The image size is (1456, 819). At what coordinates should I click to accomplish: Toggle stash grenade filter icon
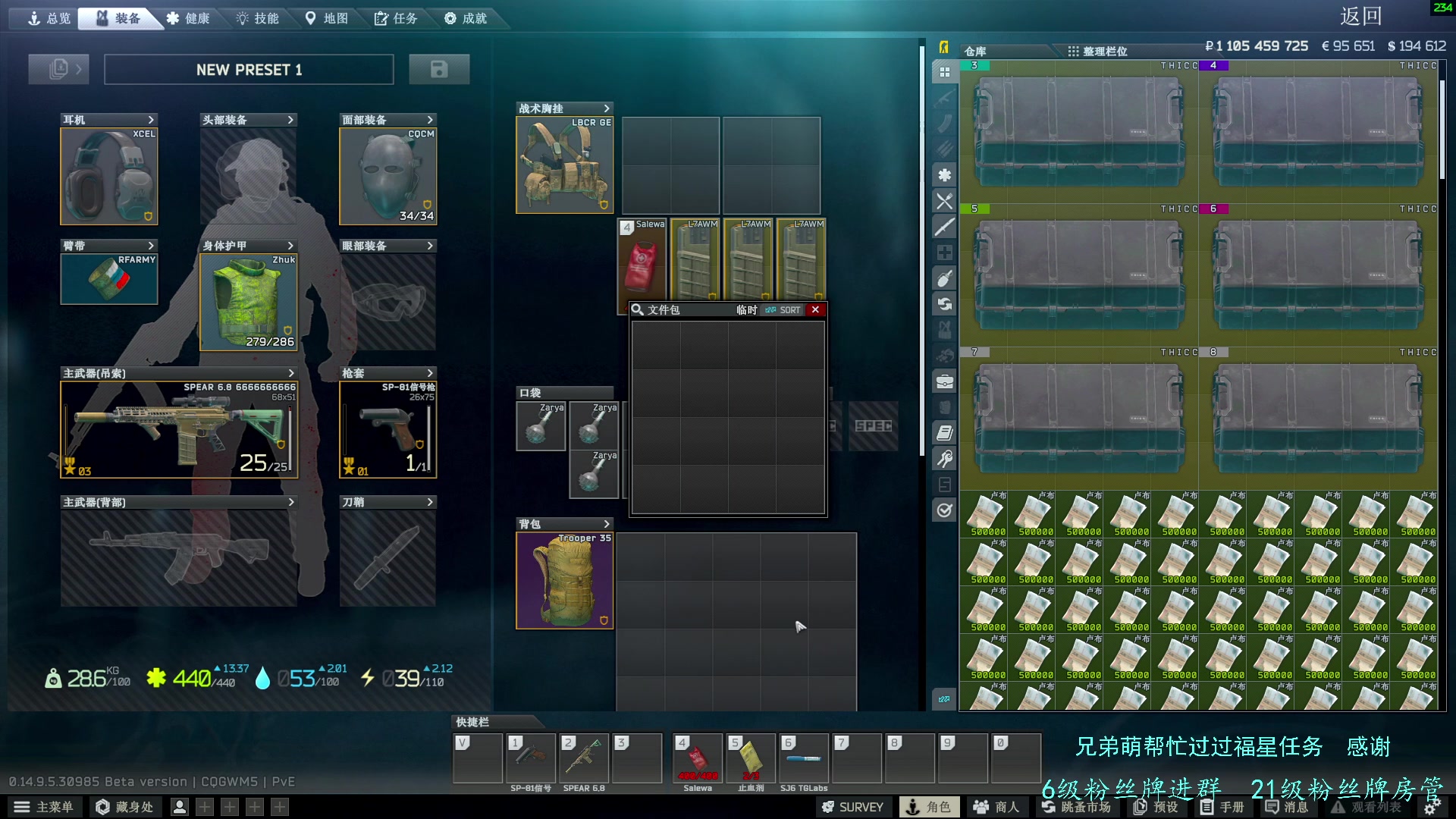point(944,278)
